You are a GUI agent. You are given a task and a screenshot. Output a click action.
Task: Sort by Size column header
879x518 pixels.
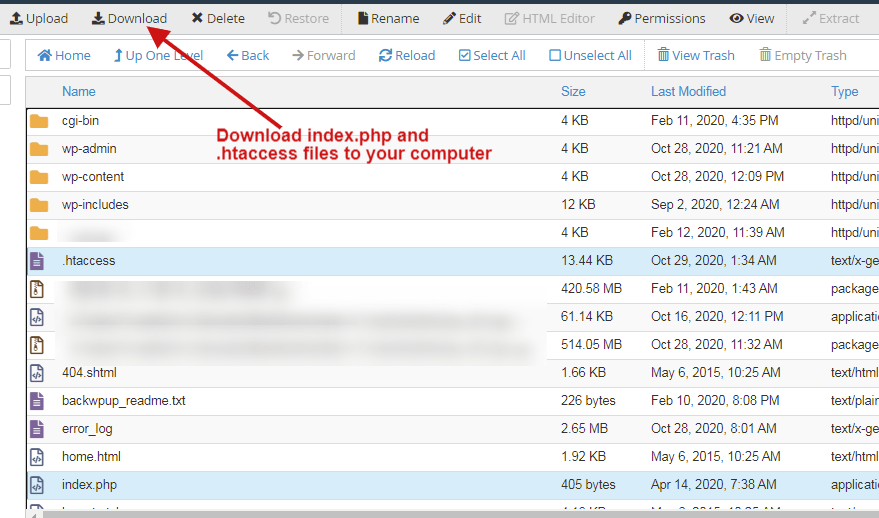click(573, 91)
